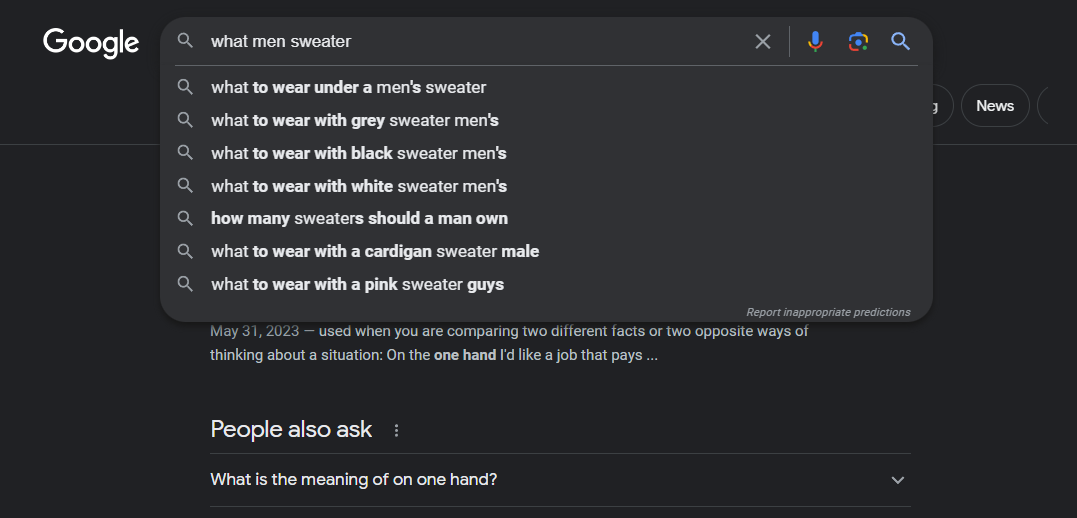Screen dimensions: 1077x518
Task: Choose 'what to wear with grey sweater men's'
Action: point(355,120)
